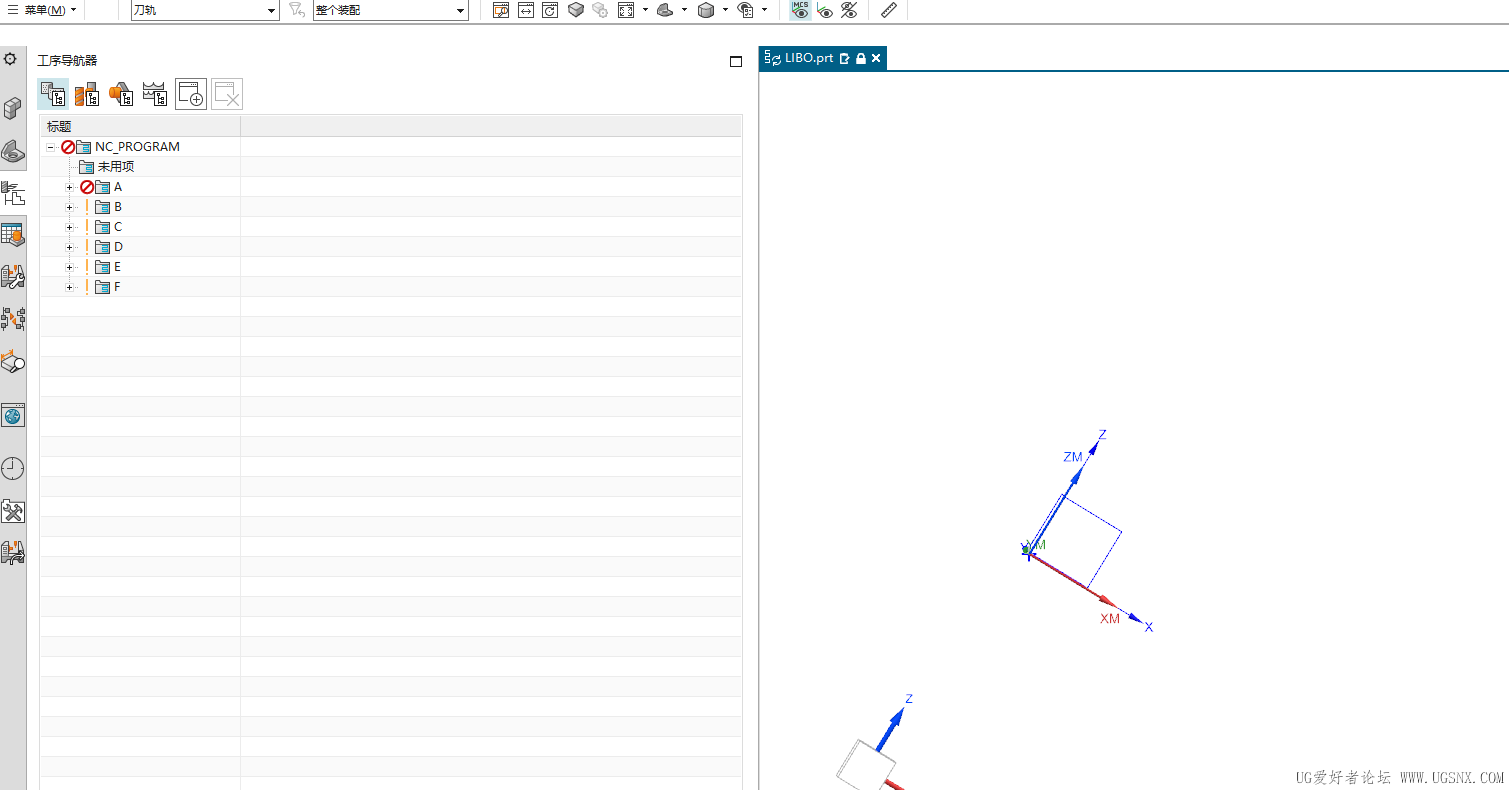
Task: Select the 未用项 unused items folder
Action: click(x=116, y=167)
